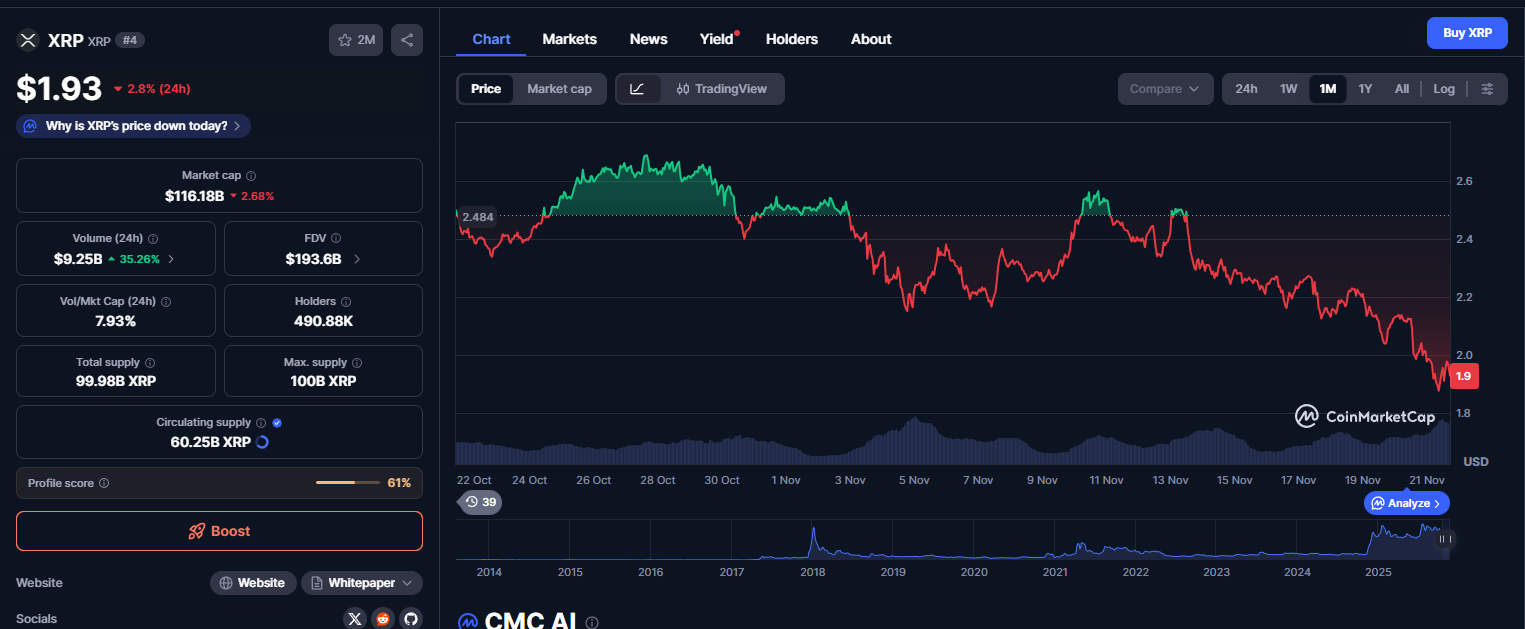The image size is (1525, 629).
Task: Switch to the Markets tab
Action: point(569,39)
